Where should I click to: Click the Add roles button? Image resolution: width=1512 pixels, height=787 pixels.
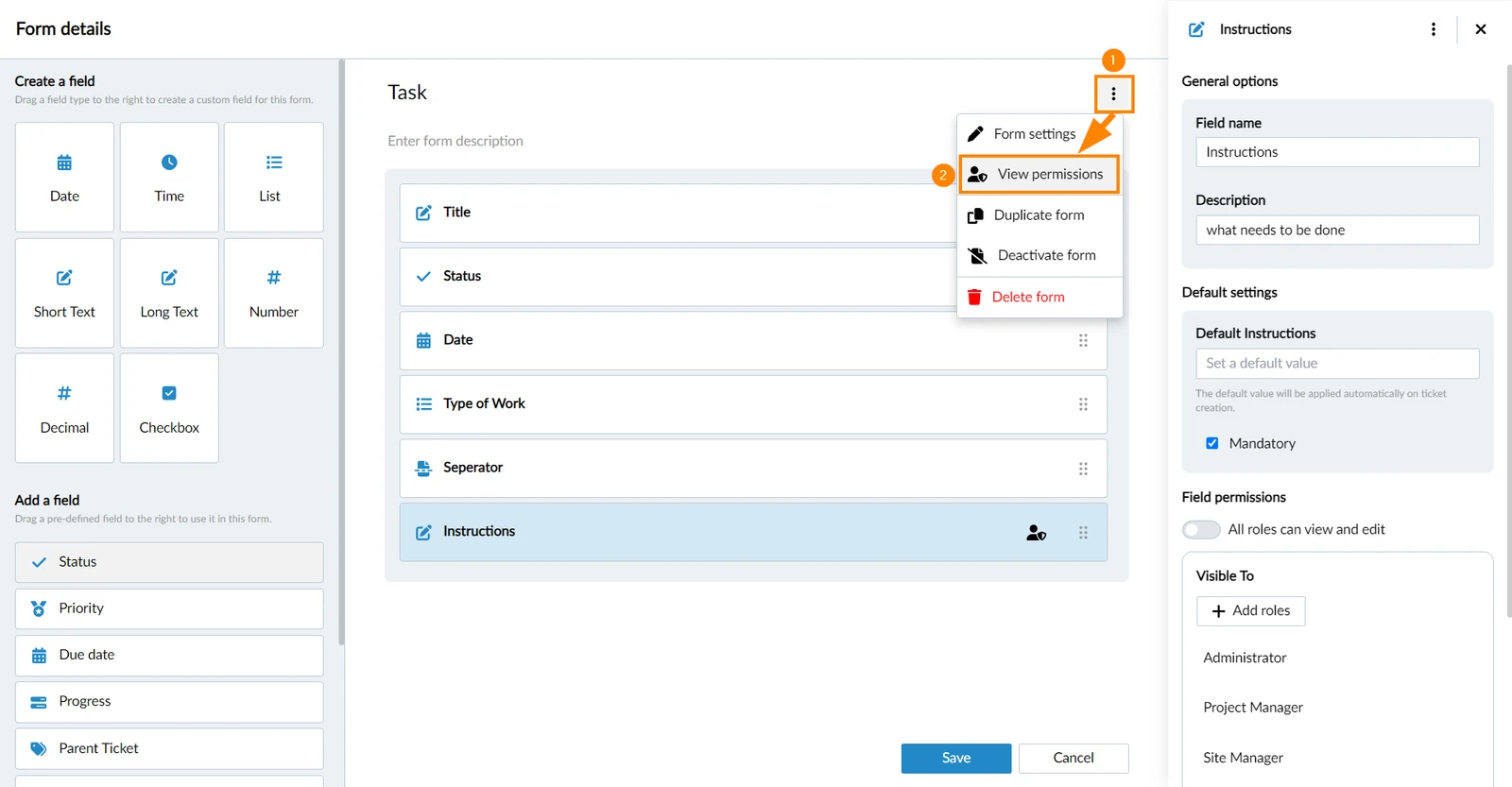point(1251,611)
